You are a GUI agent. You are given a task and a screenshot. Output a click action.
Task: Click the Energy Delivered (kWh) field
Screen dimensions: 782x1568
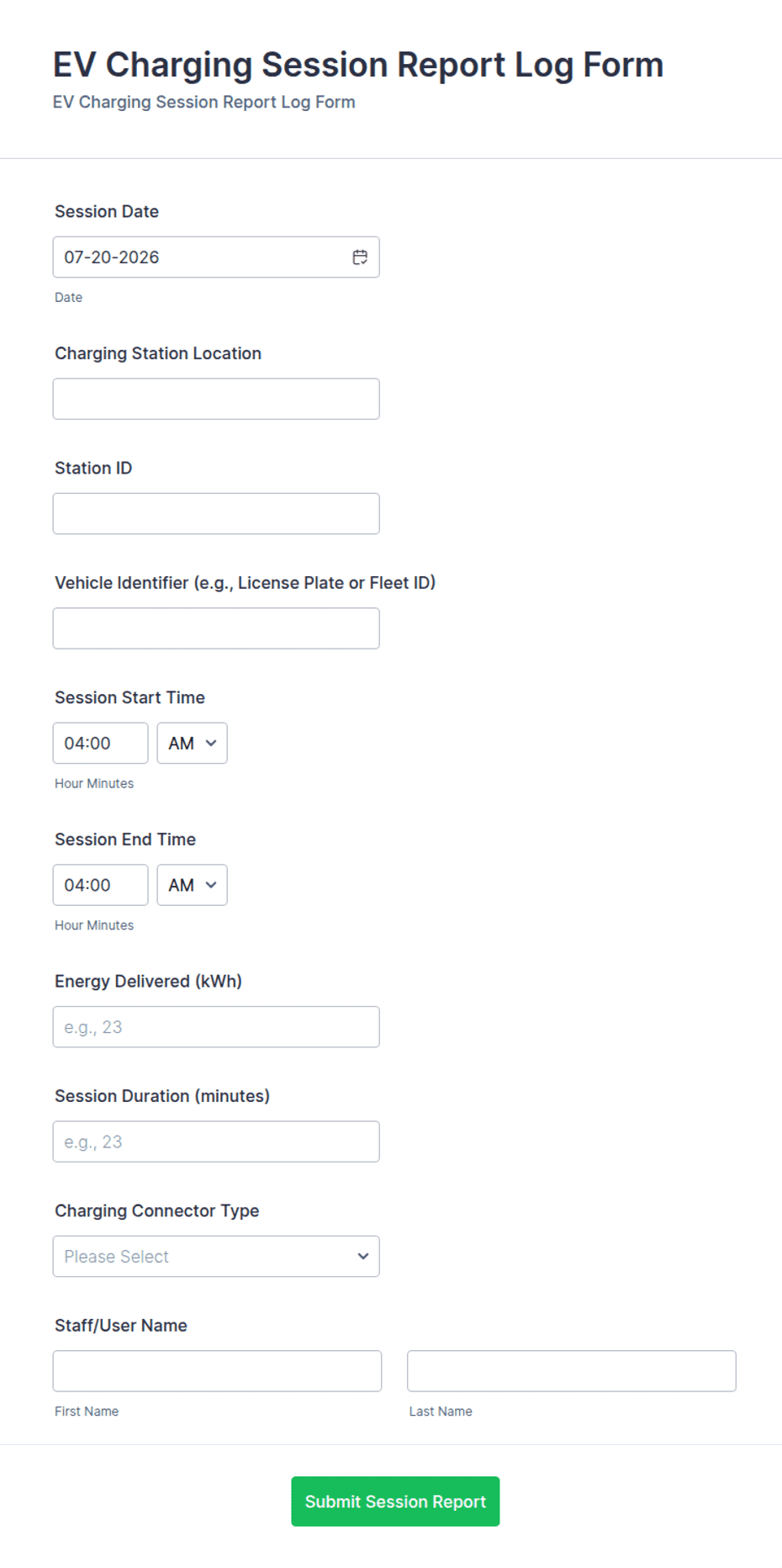pyautogui.click(x=216, y=1027)
